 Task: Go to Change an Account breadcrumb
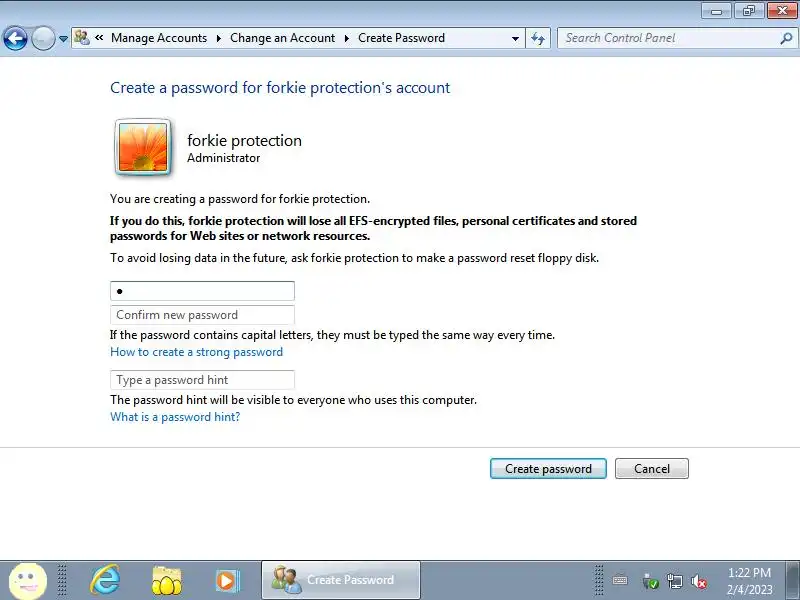[x=282, y=38]
